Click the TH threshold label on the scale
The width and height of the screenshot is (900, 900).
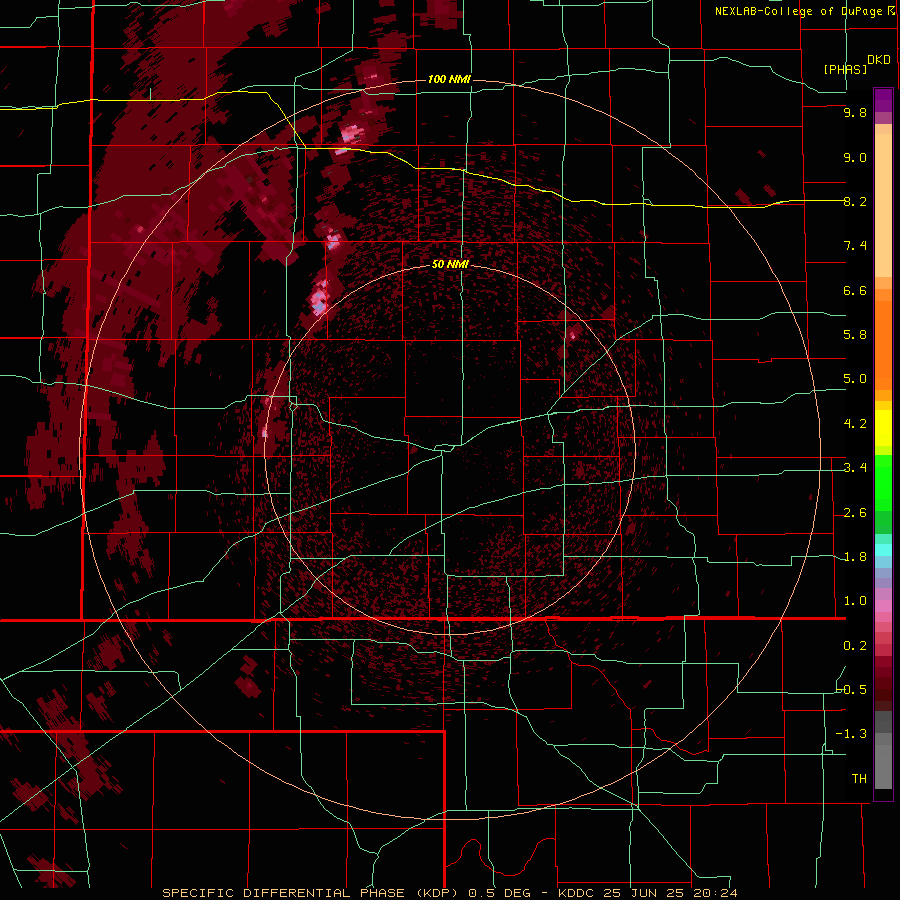(859, 779)
